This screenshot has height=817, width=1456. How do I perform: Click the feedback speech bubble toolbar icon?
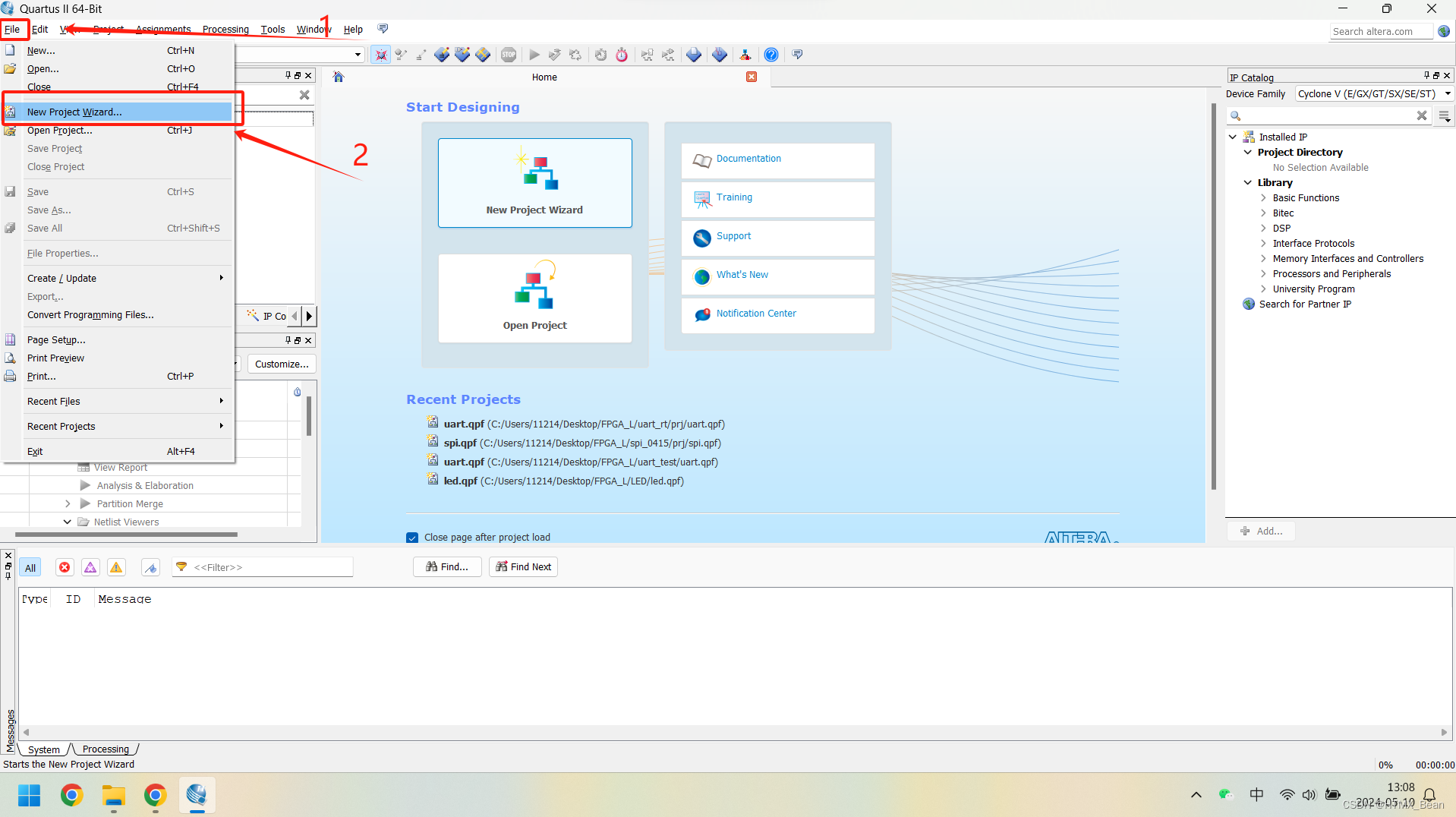[x=797, y=55]
